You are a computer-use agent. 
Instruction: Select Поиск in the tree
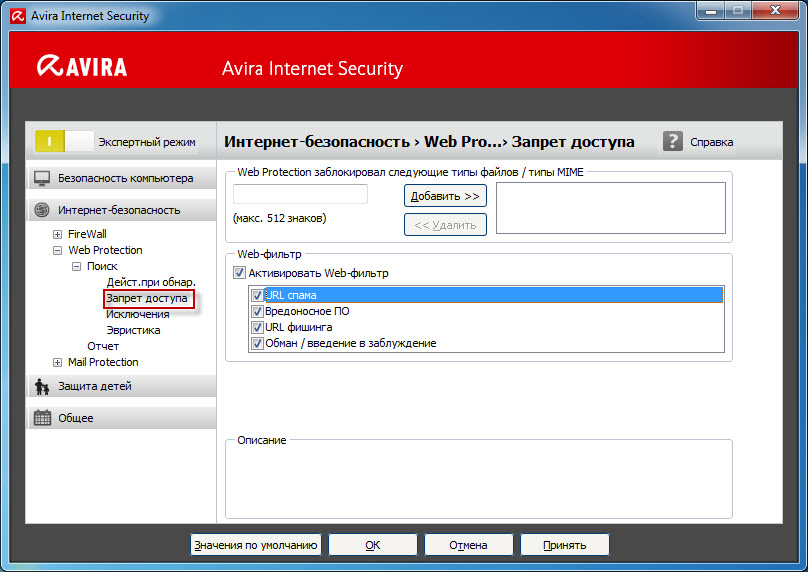click(x=102, y=266)
